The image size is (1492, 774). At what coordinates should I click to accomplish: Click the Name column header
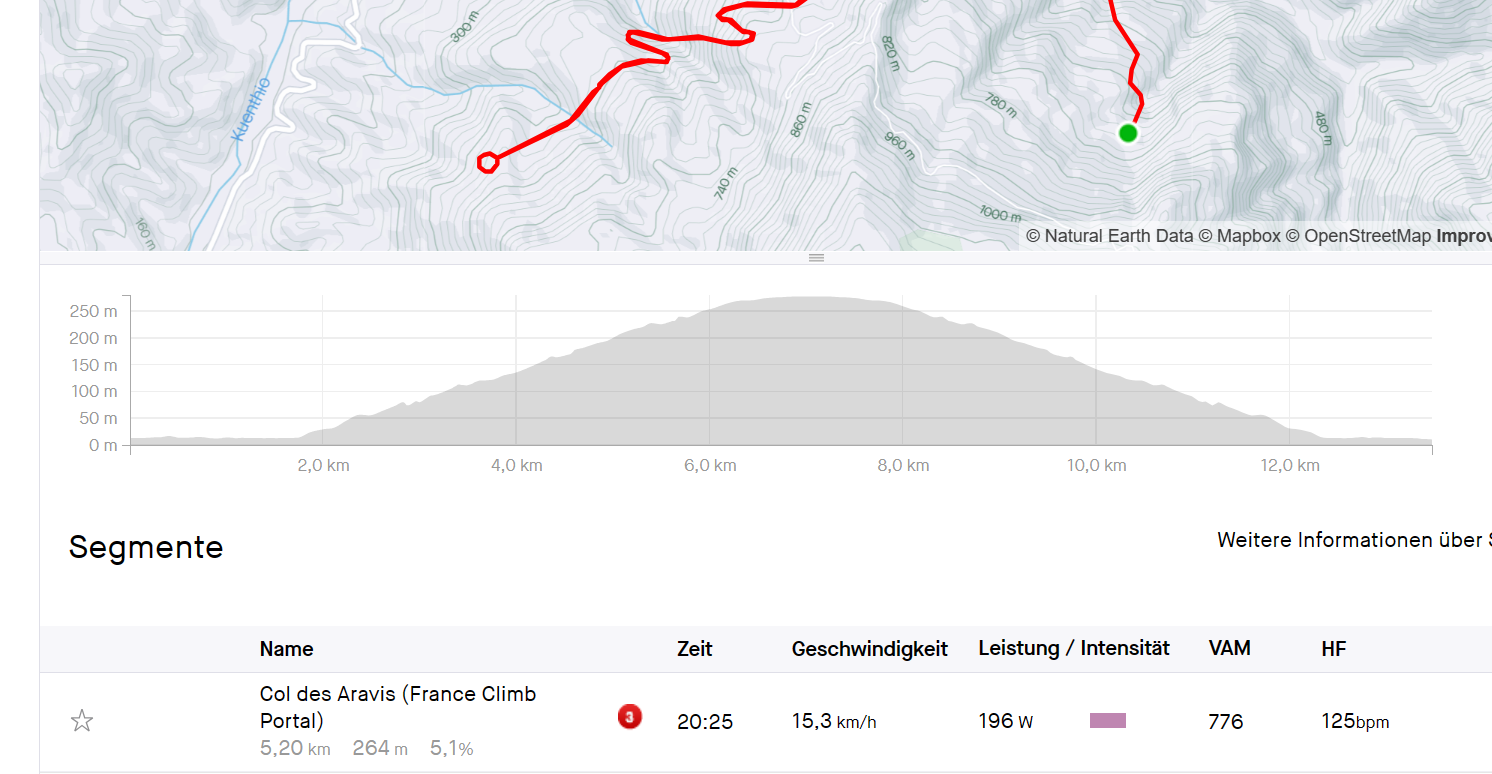pos(286,649)
